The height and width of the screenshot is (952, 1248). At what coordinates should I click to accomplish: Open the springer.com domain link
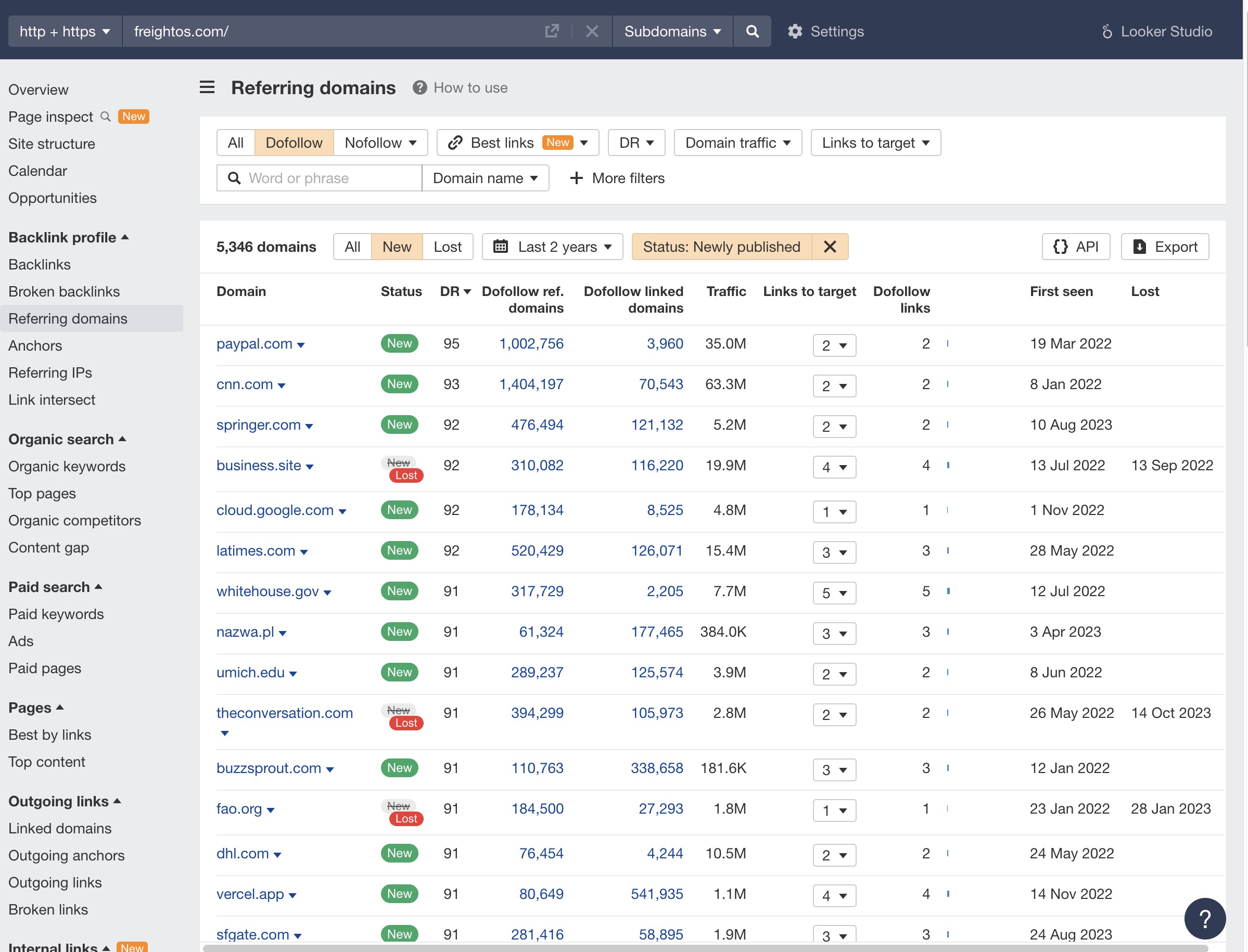click(259, 424)
